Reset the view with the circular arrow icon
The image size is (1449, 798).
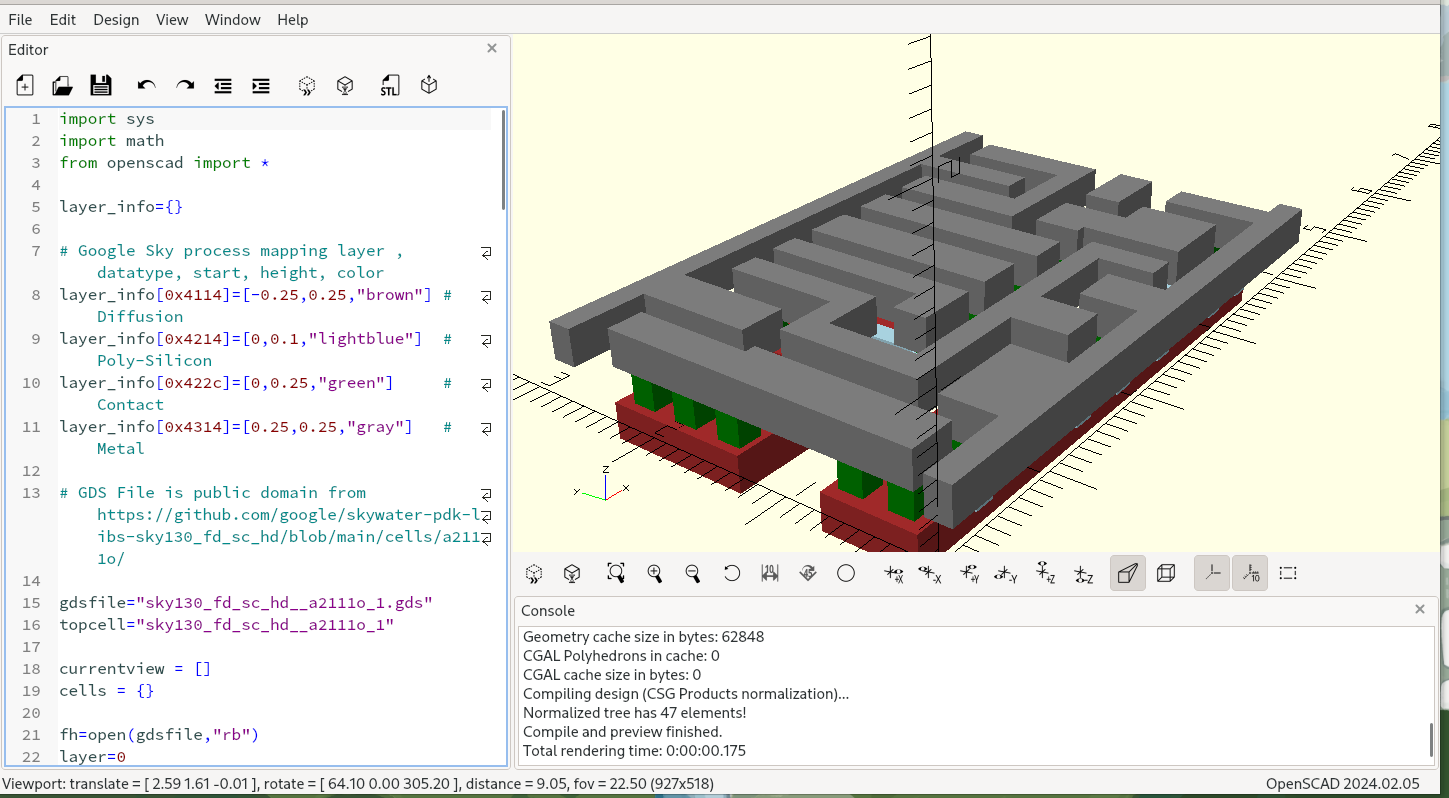click(732, 573)
